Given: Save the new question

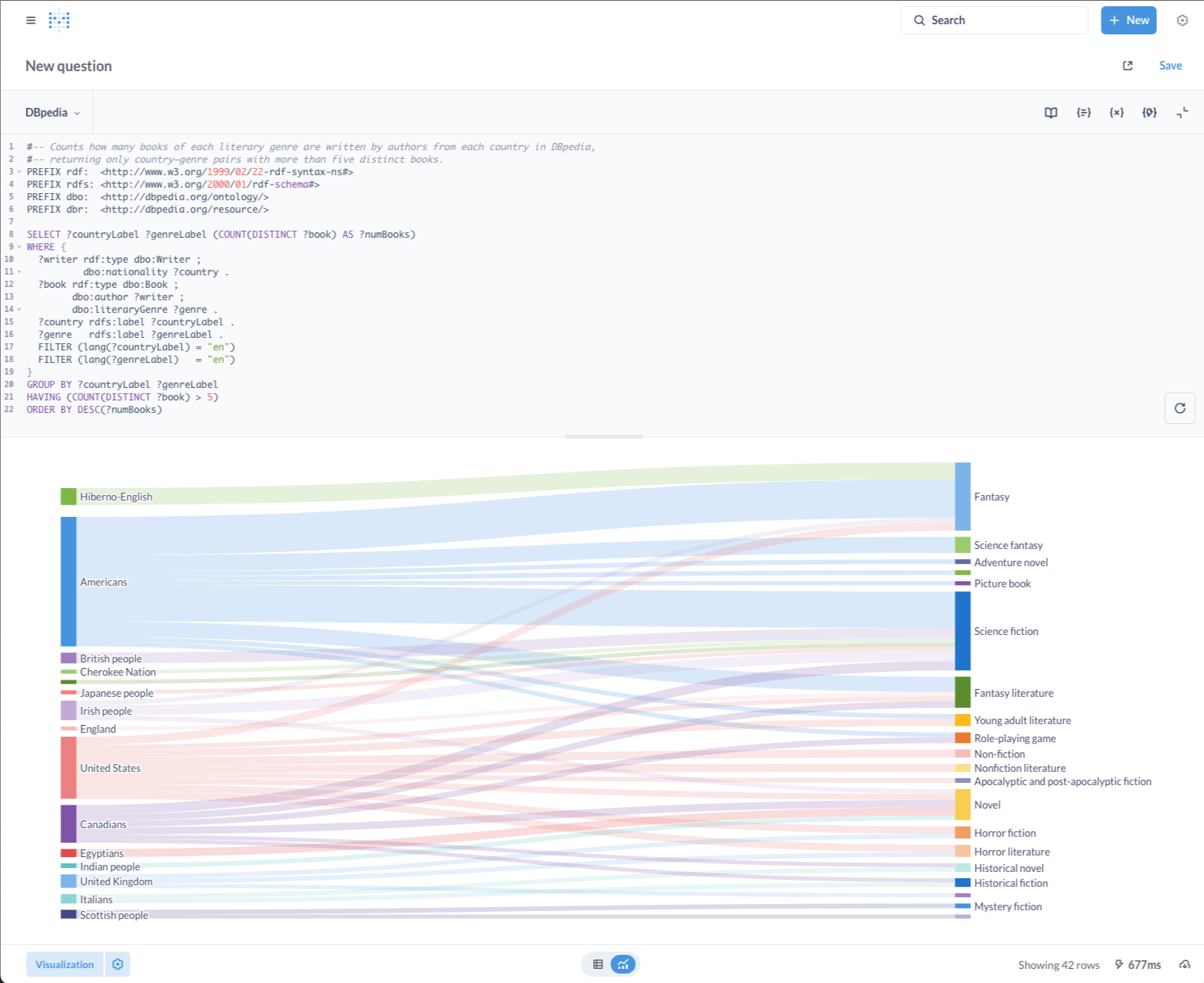Looking at the screenshot, I should (x=1170, y=66).
